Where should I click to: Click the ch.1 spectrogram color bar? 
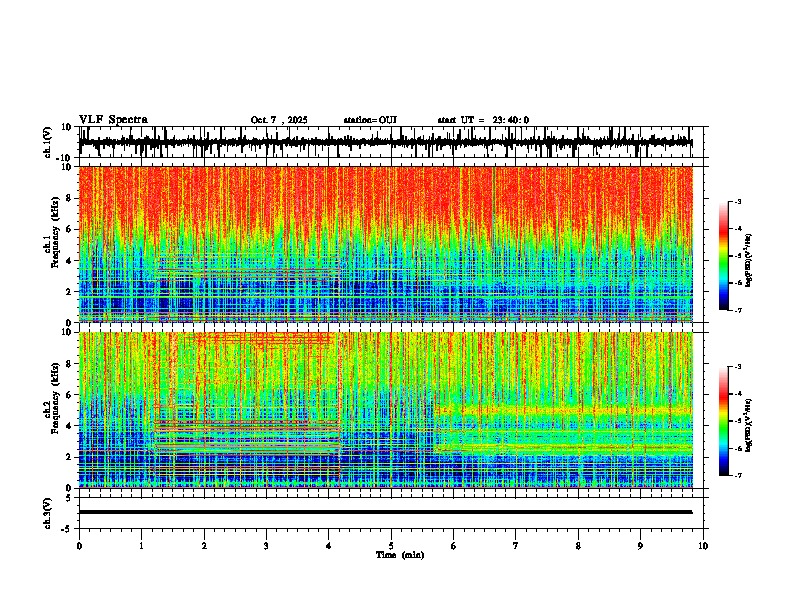tap(723, 256)
